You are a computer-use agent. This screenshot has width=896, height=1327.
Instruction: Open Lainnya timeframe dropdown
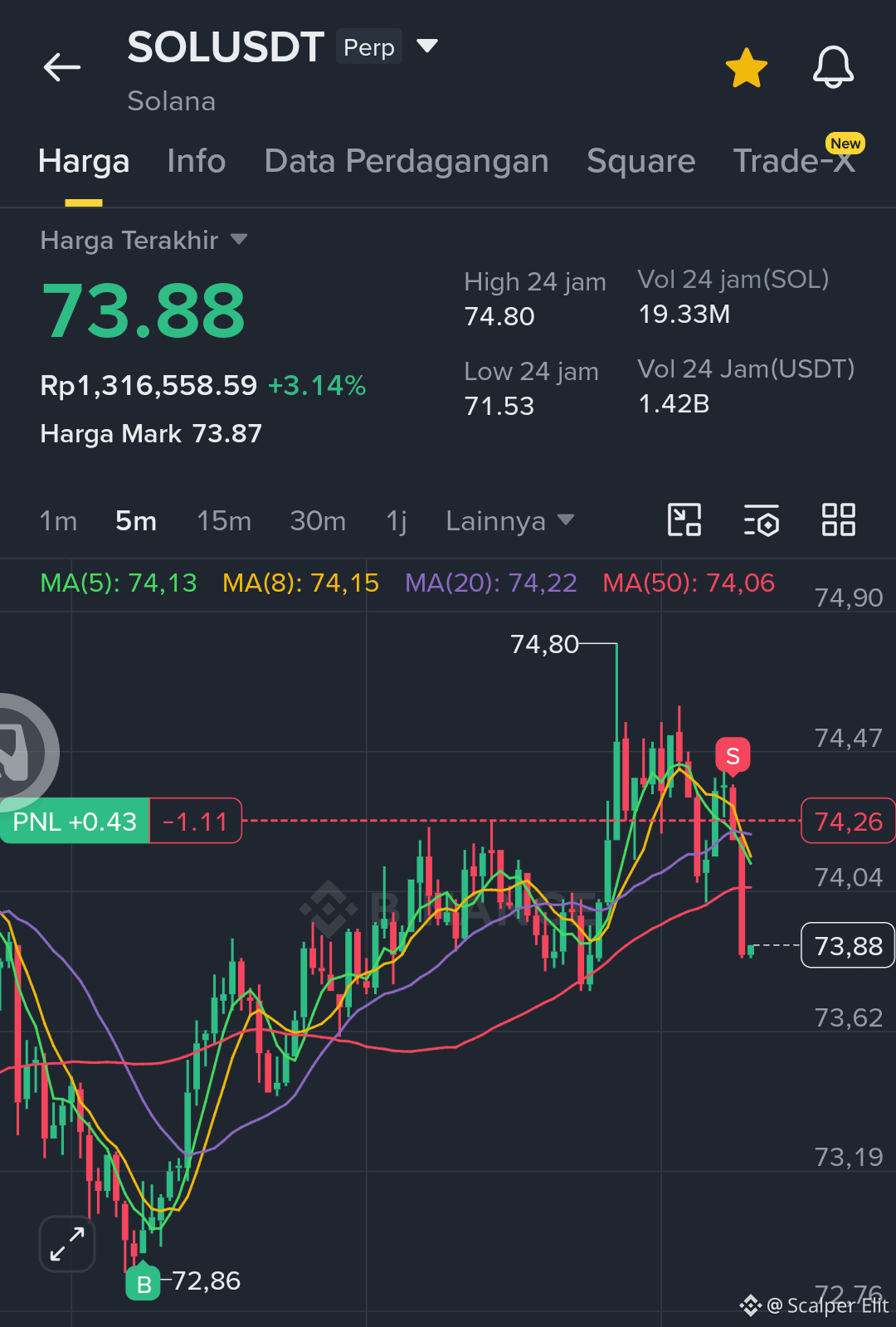[x=510, y=521]
